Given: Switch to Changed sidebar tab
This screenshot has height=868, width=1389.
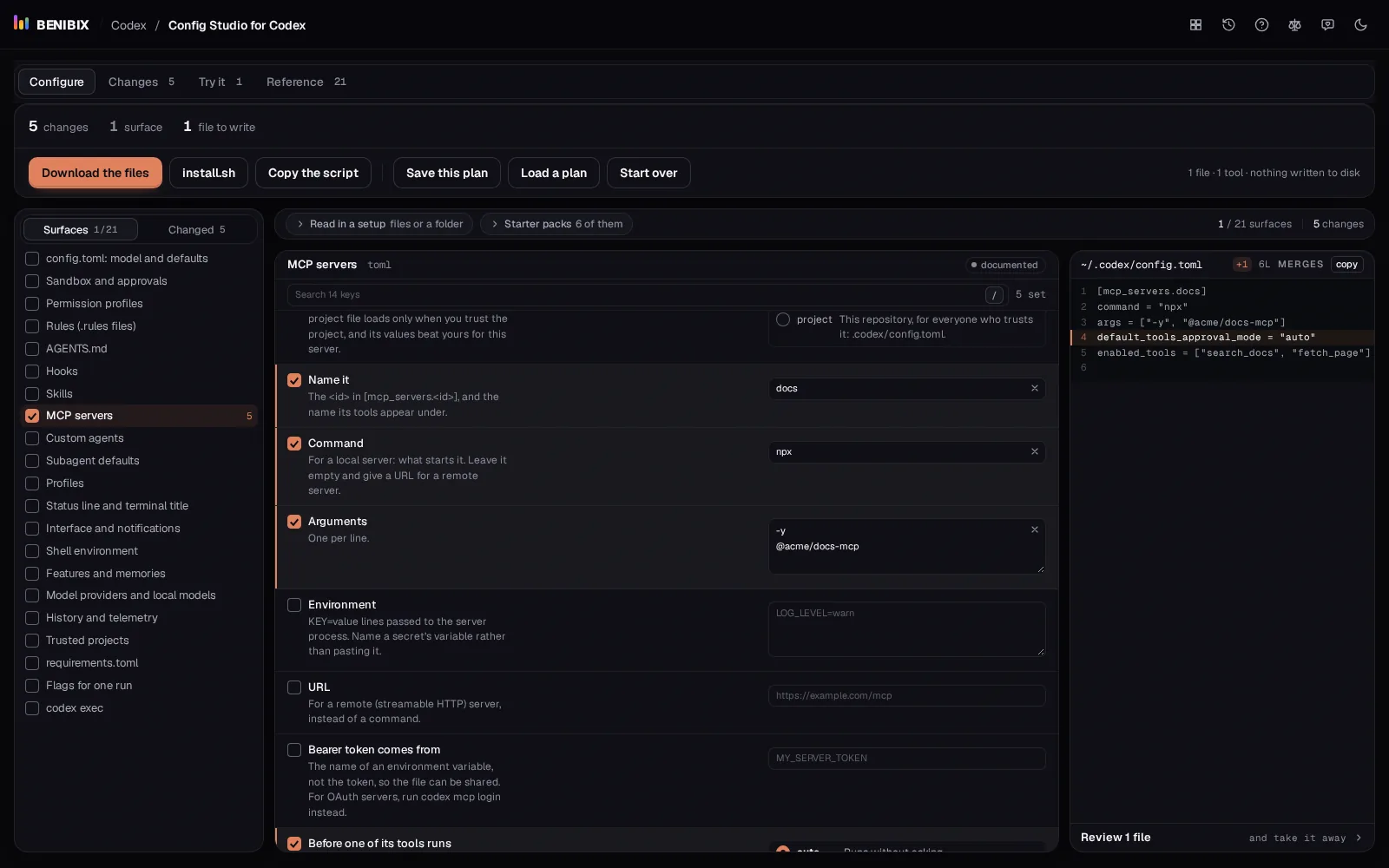Looking at the screenshot, I should click(197, 229).
